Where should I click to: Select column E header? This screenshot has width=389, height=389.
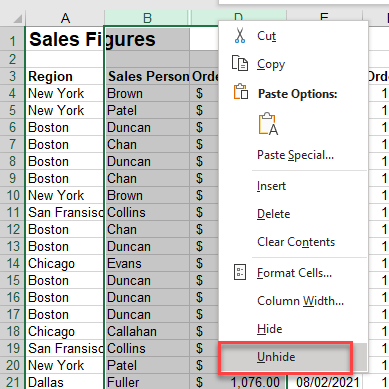point(324,17)
